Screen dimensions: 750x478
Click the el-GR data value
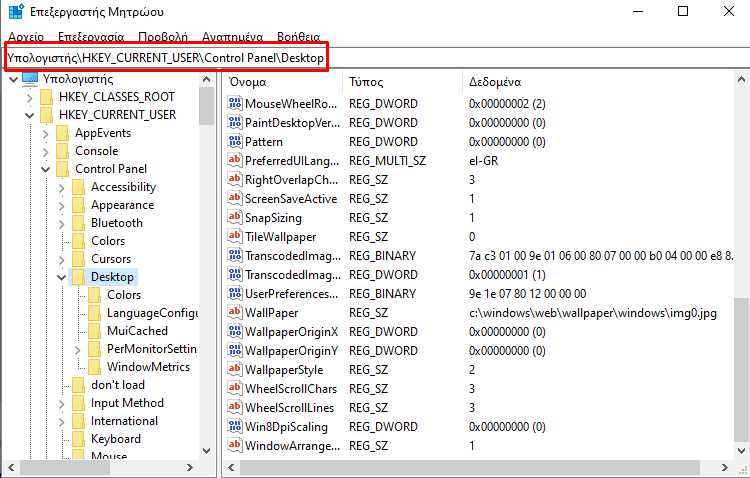[484, 161]
